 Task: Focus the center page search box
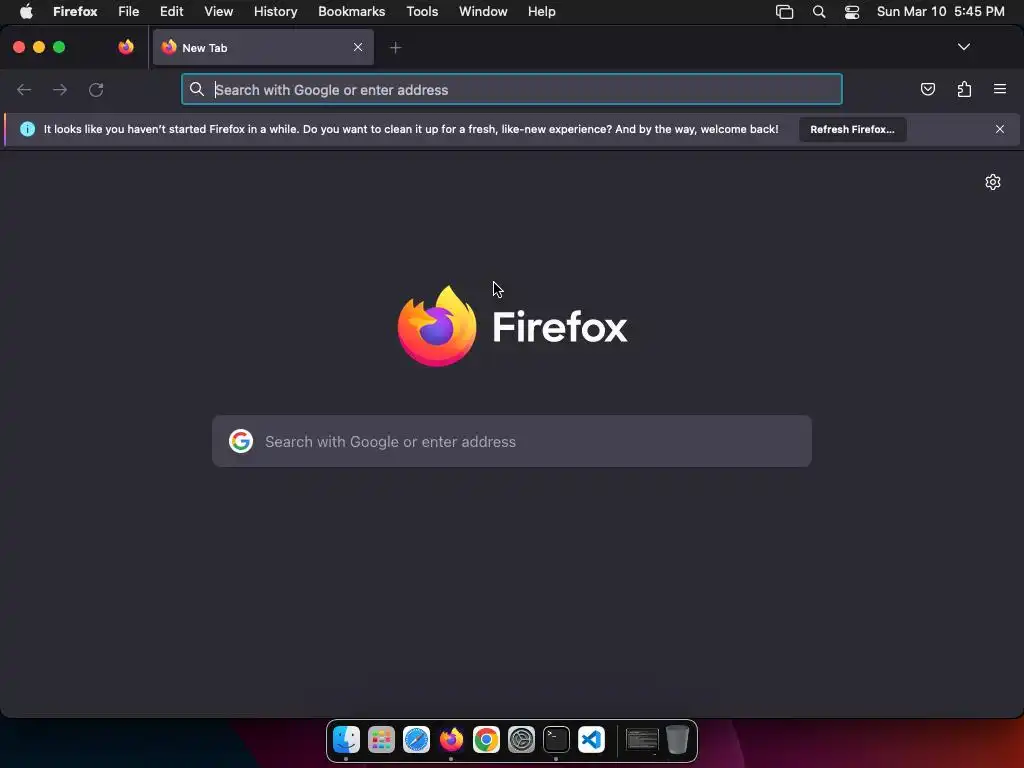coord(512,441)
